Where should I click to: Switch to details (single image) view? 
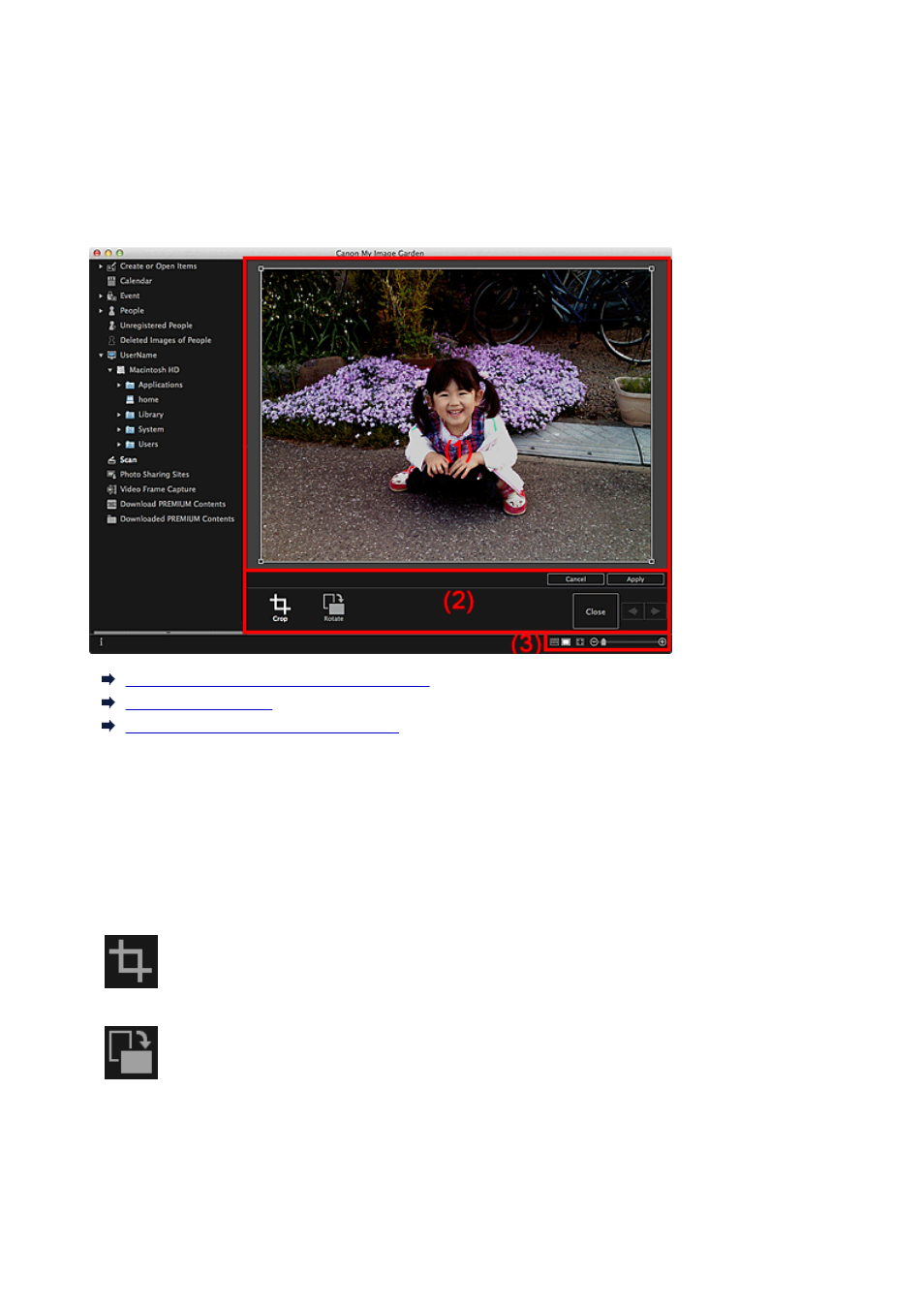click(567, 642)
